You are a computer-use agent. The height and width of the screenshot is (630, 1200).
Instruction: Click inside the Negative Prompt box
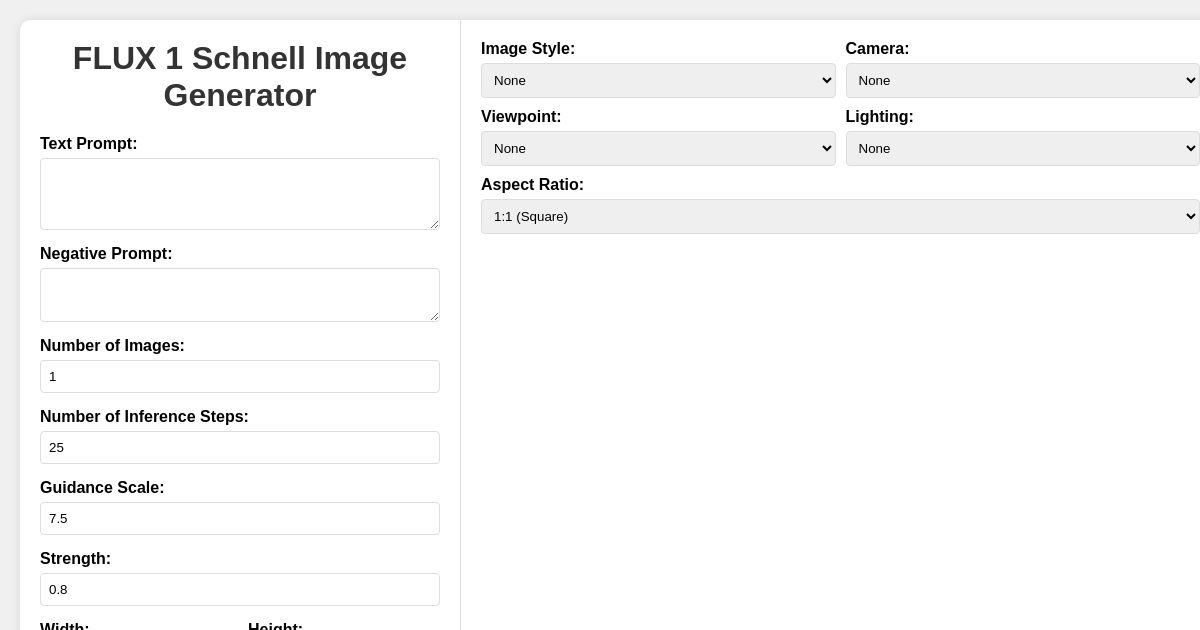point(240,294)
